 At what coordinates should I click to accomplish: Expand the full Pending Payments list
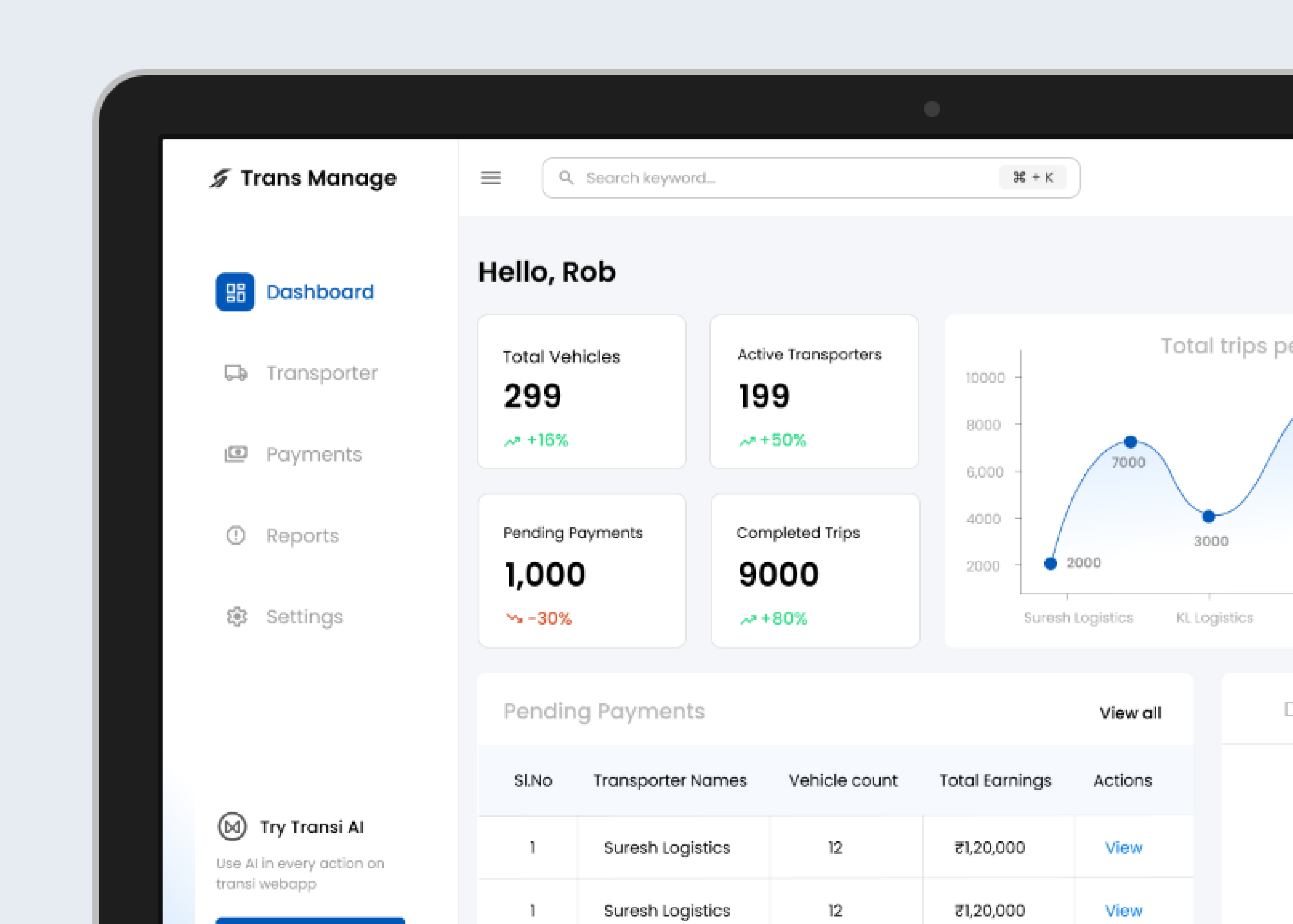coord(1130,712)
